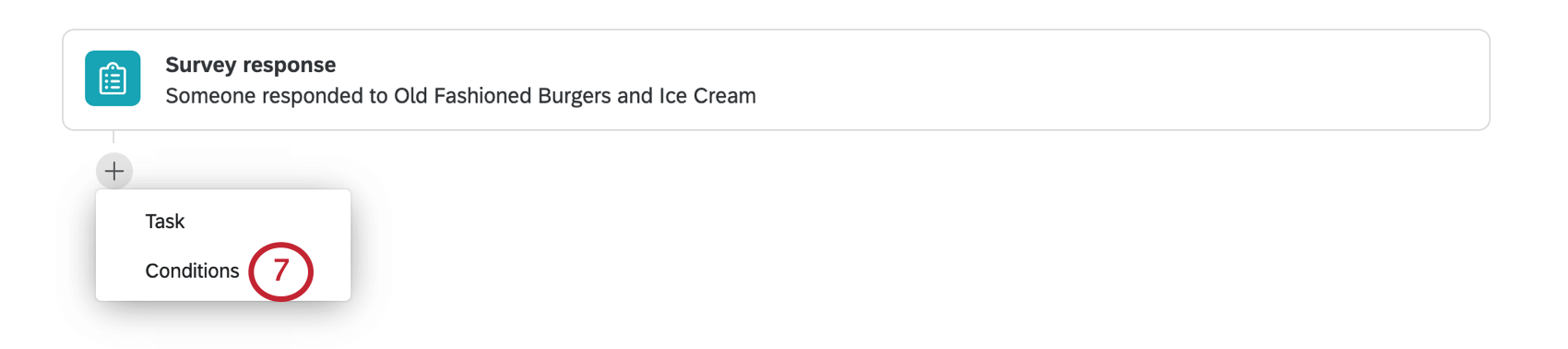Click the word 'Conditions' beside the red circle
This screenshot has height=349, width=1568.
pos(192,271)
